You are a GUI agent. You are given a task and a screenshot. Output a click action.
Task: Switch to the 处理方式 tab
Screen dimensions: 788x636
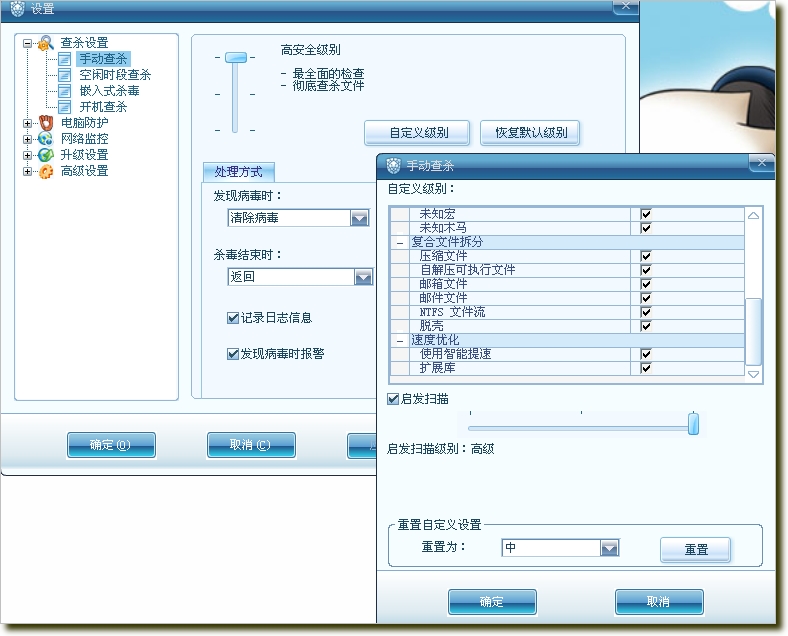(x=238, y=172)
